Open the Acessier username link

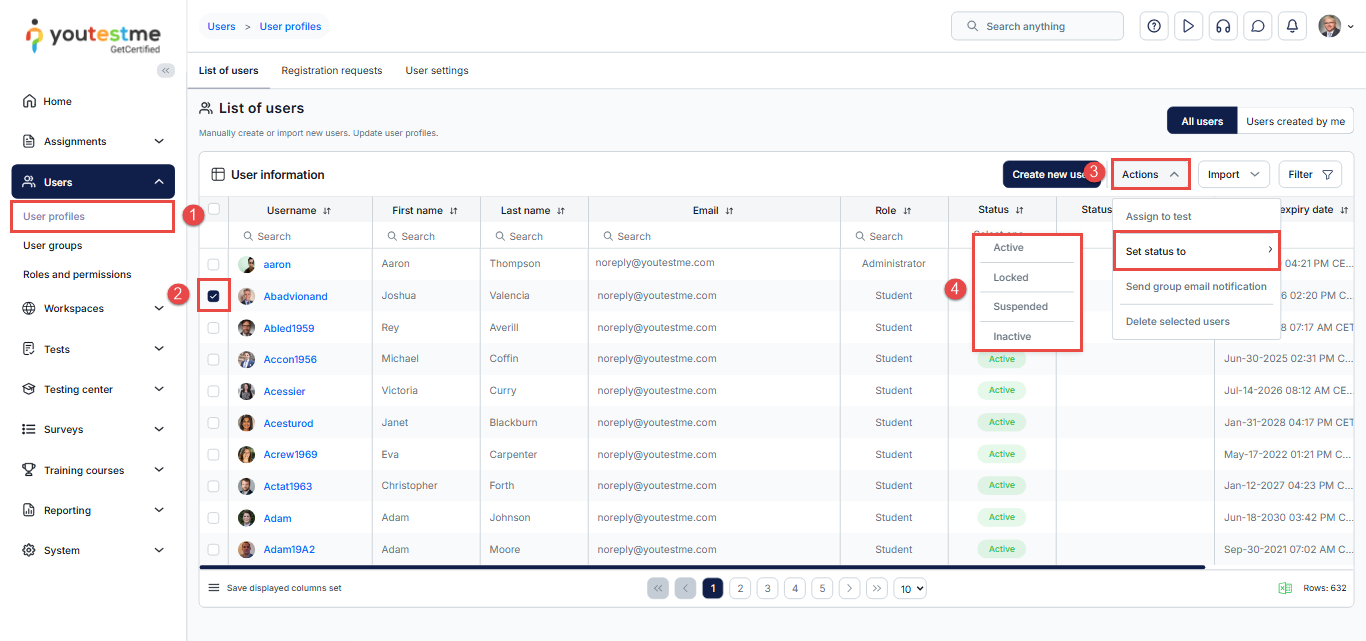284,391
